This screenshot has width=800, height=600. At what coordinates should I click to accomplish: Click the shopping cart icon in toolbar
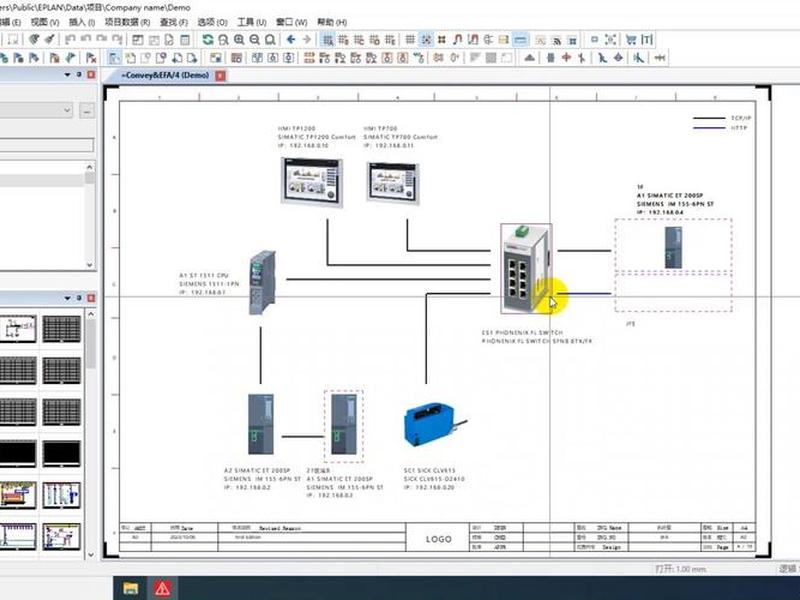pos(631,39)
